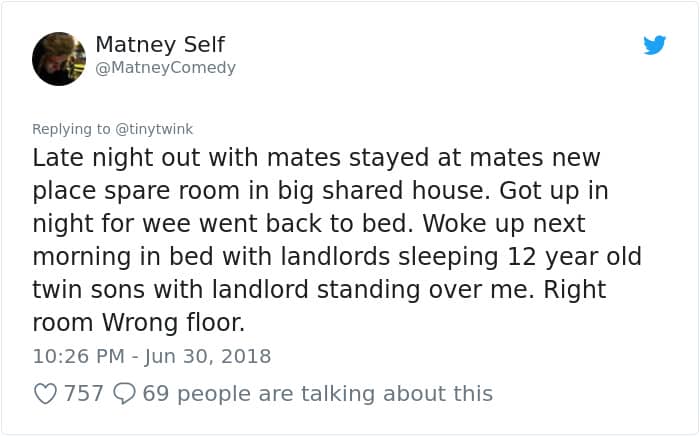Click tweet line starting "night for wee"

click(308, 224)
